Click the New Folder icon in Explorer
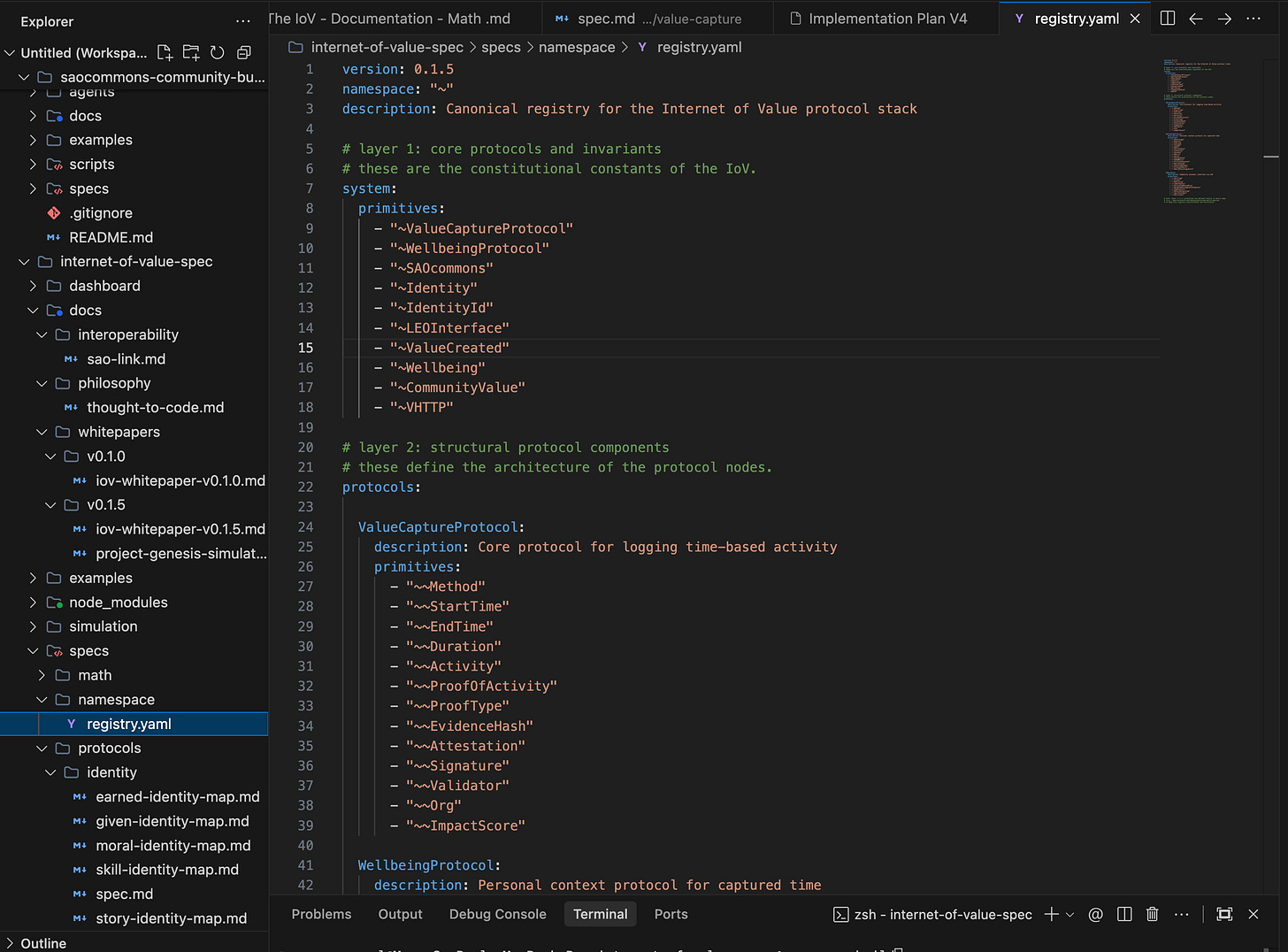 [x=191, y=53]
